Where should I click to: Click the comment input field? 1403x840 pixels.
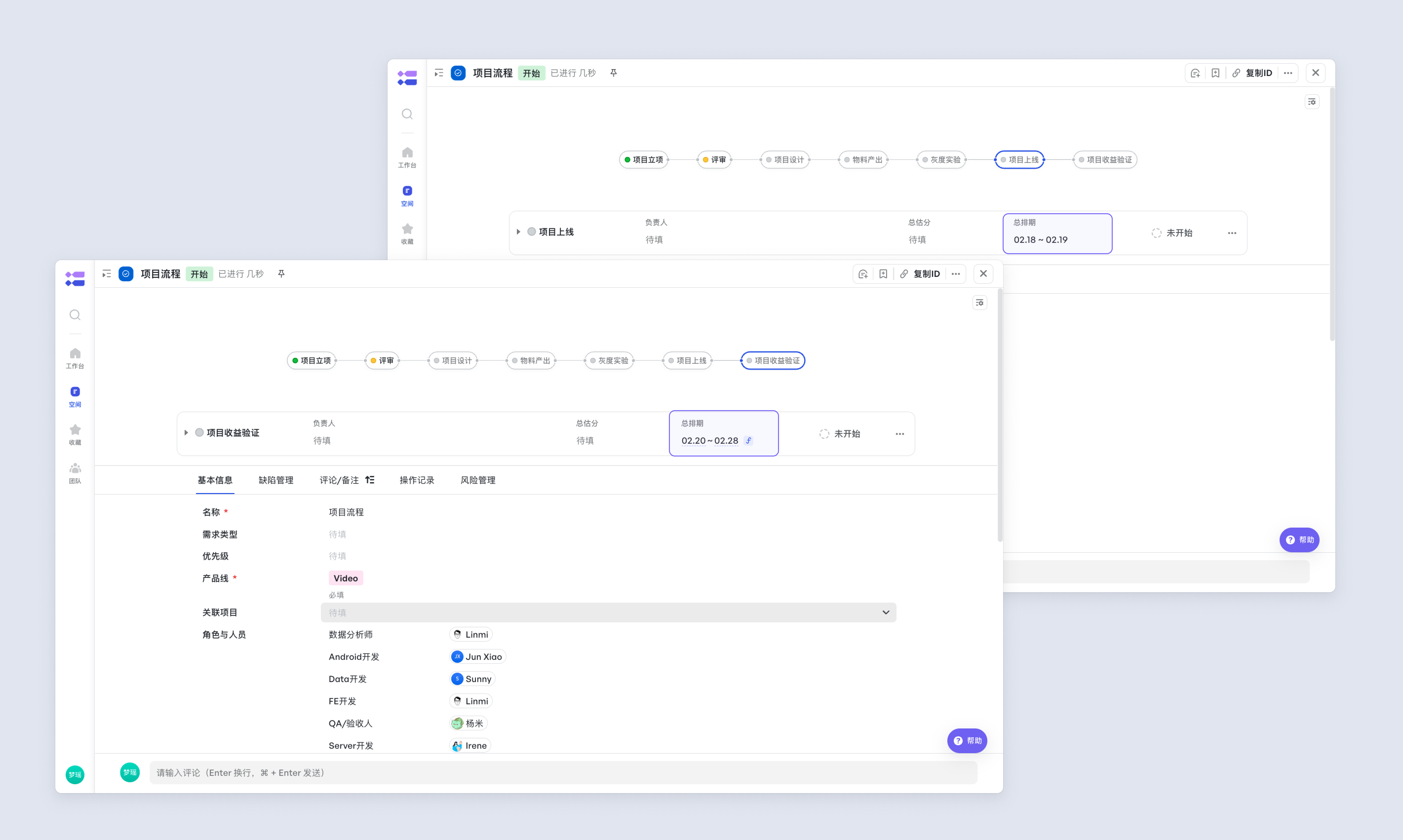563,773
